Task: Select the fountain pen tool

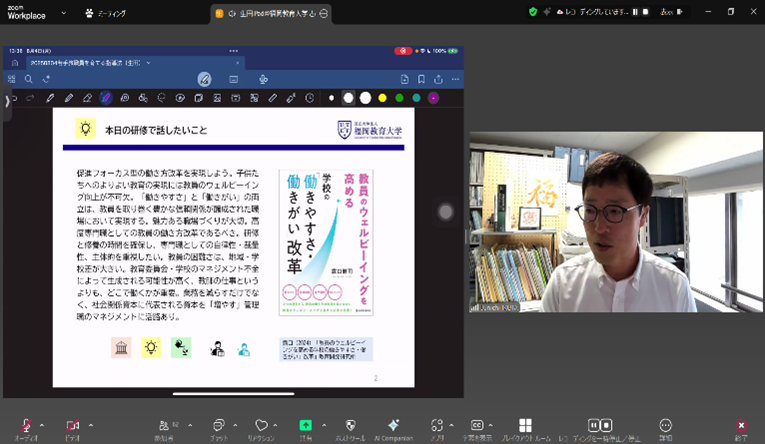Action: (x=50, y=98)
